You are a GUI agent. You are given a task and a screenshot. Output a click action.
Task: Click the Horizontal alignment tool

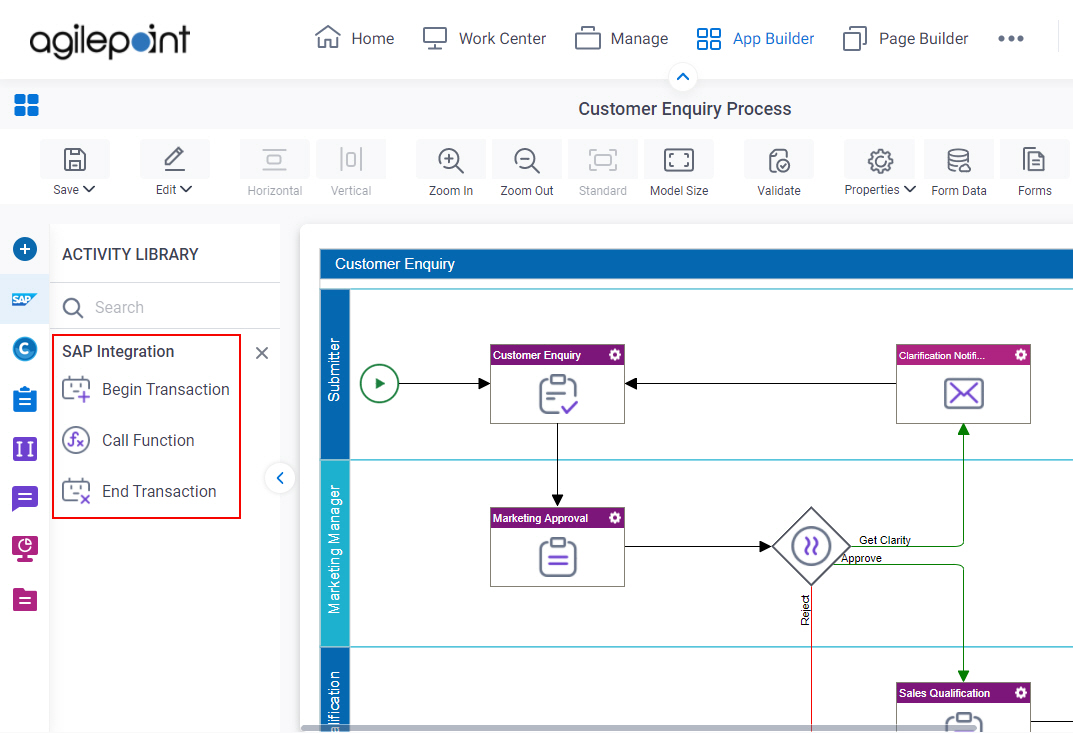click(x=274, y=169)
